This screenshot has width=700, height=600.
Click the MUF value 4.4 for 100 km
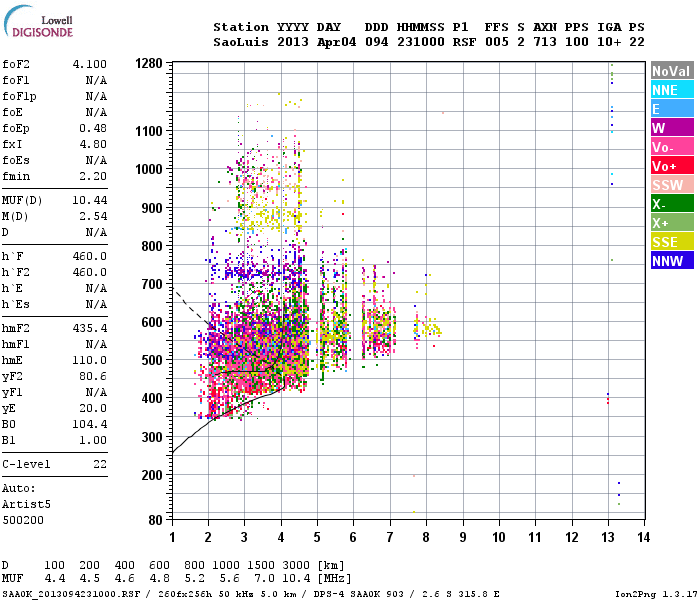[54, 579]
